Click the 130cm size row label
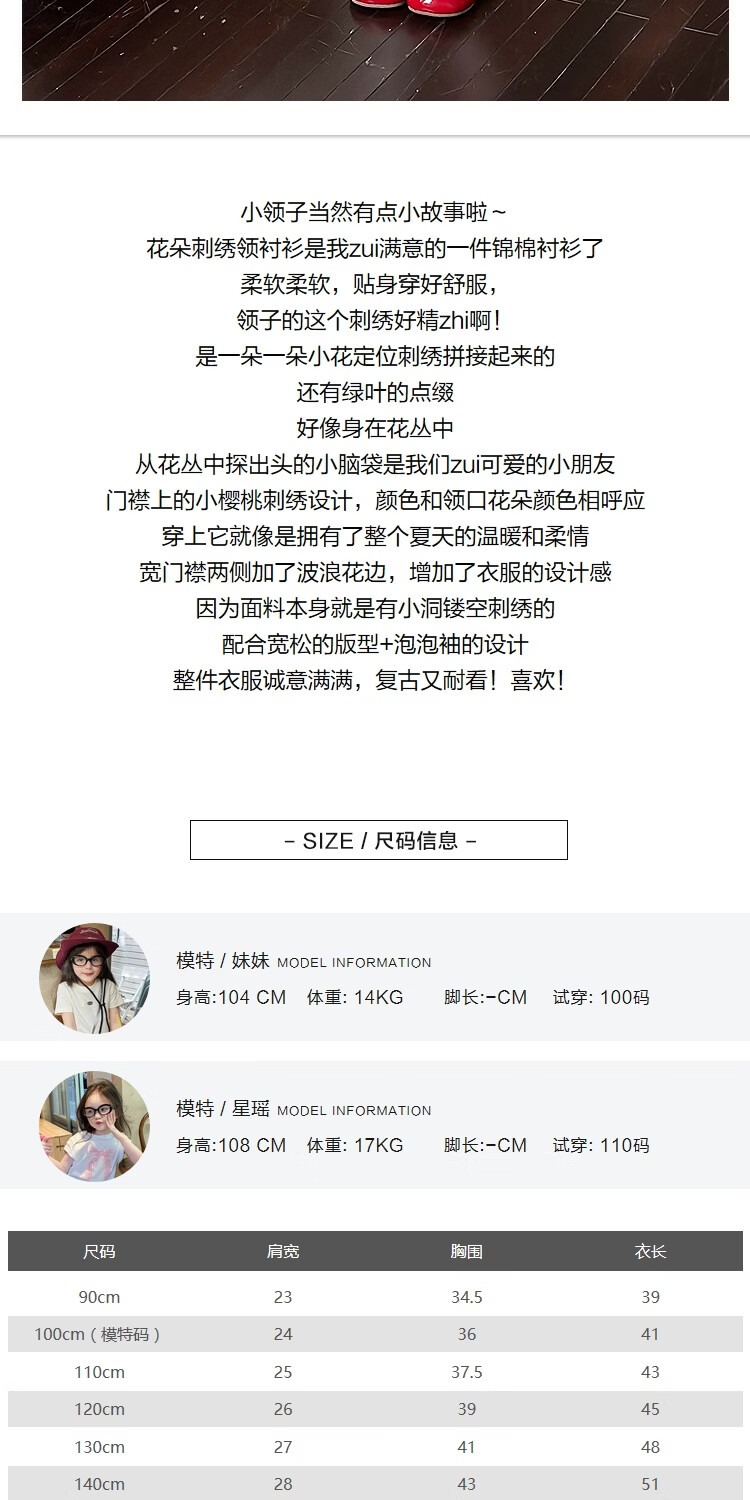The width and height of the screenshot is (750, 1500). 99,1447
